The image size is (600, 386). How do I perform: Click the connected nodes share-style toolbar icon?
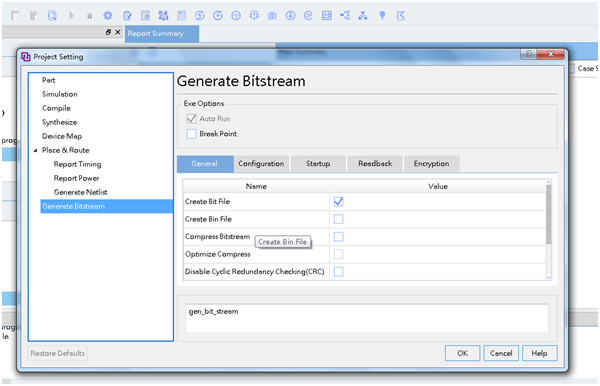tap(345, 16)
